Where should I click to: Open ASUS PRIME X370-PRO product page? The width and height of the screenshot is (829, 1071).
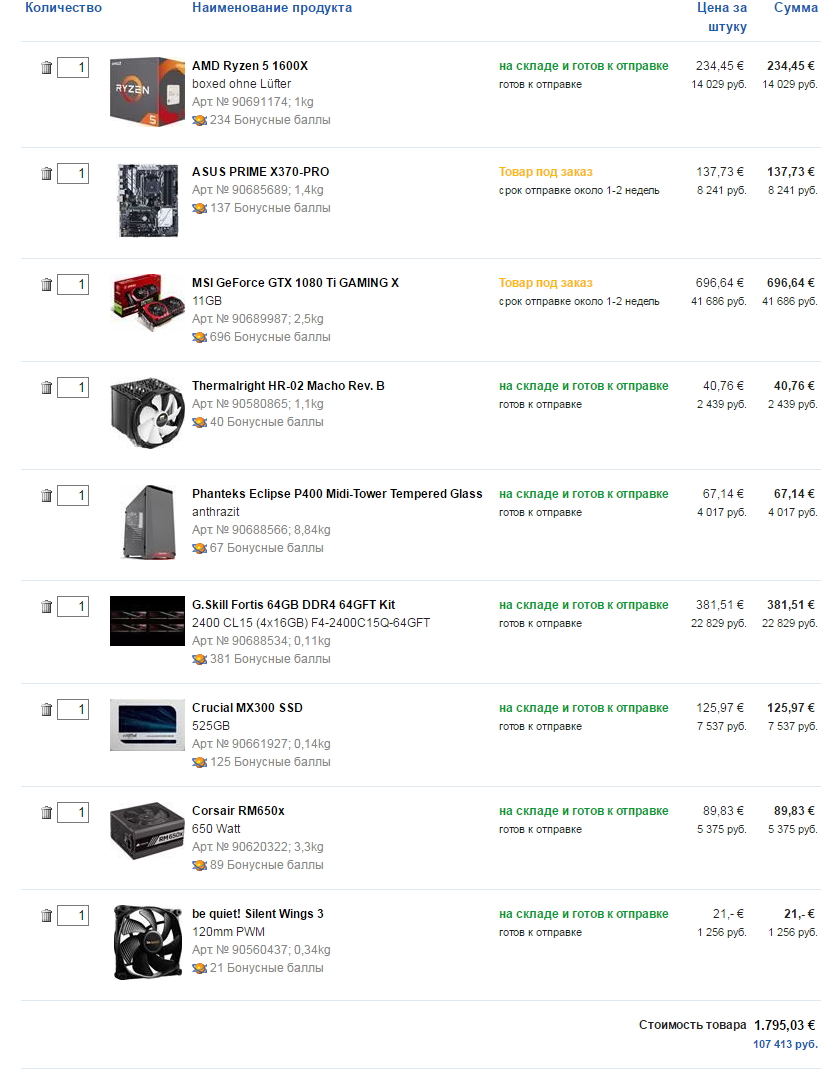(260, 172)
